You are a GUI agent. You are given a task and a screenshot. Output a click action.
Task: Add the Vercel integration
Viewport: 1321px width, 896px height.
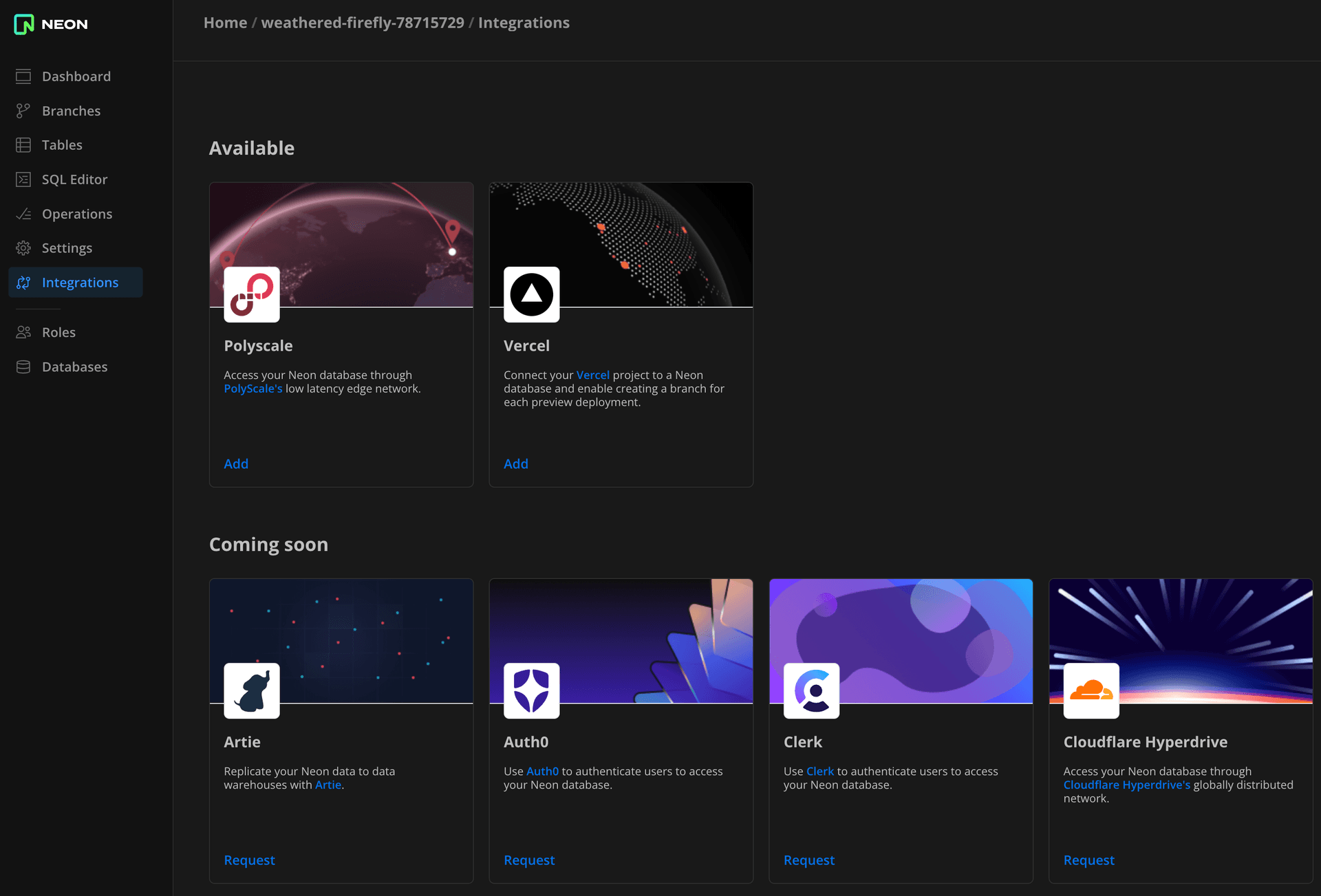(516, 463)
